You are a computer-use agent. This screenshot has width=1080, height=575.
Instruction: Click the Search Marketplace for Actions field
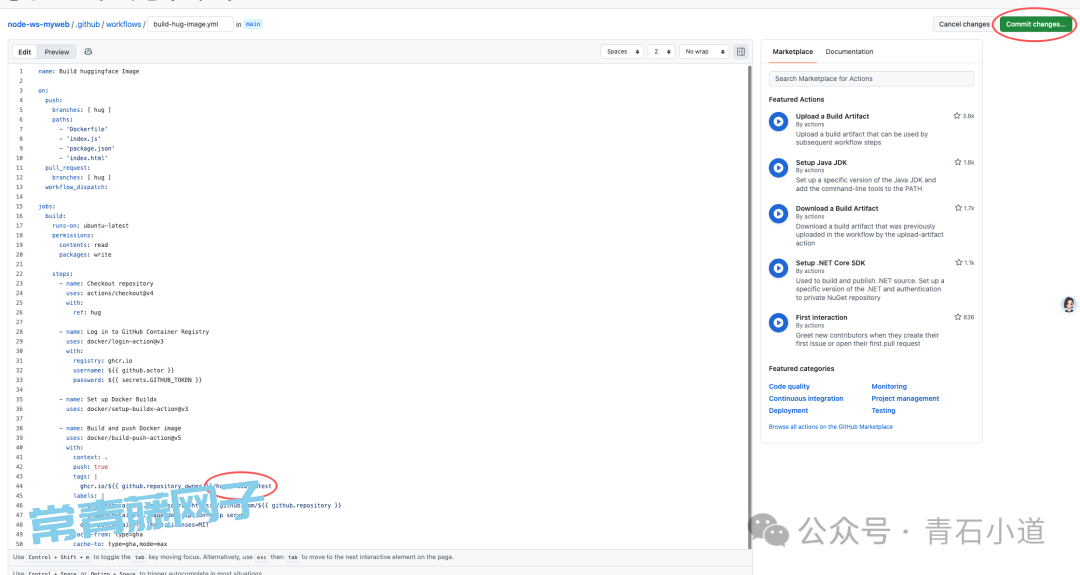click(x=871, y=78)
